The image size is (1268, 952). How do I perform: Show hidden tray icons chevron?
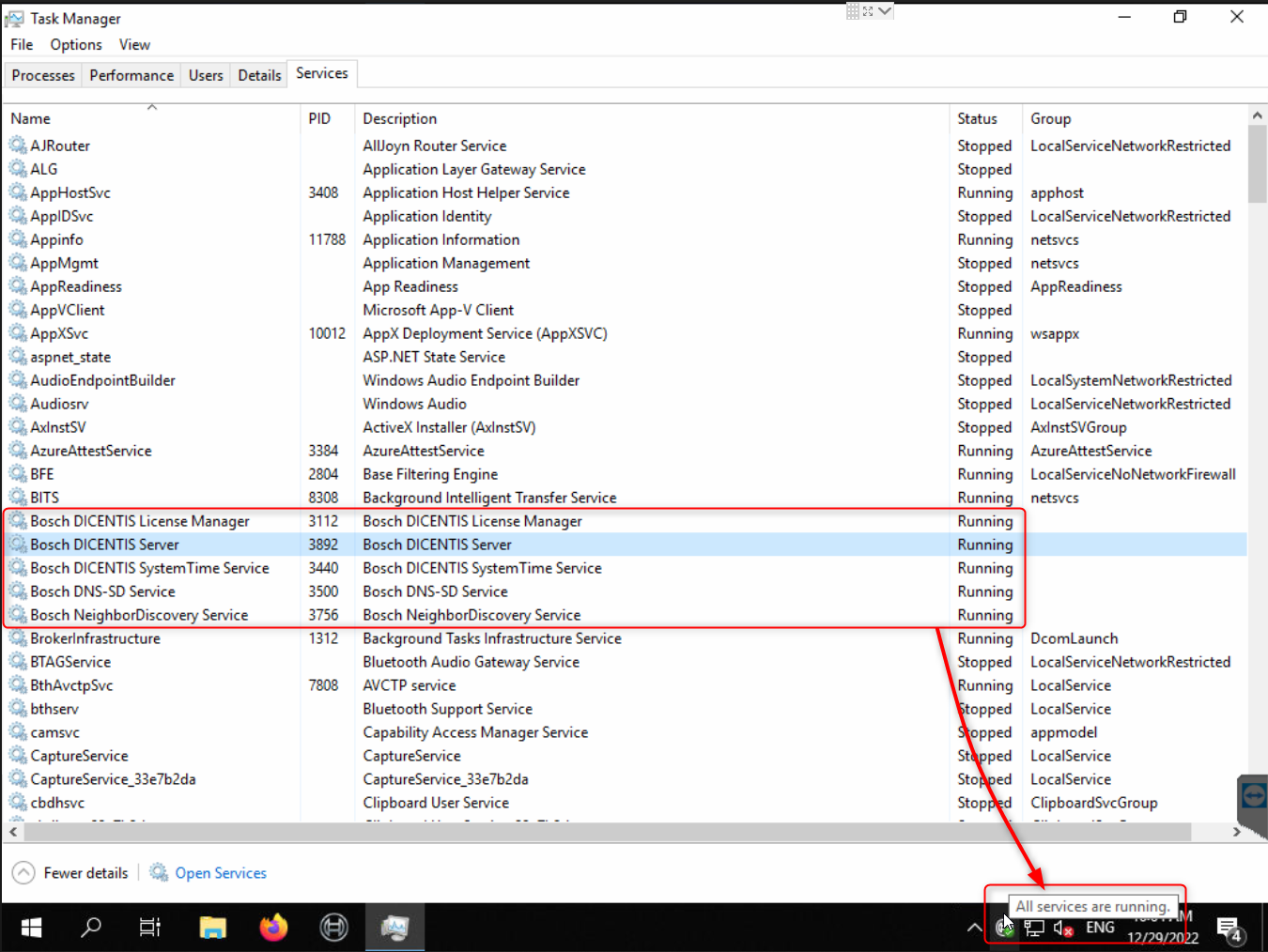click(x=974, y=929)
